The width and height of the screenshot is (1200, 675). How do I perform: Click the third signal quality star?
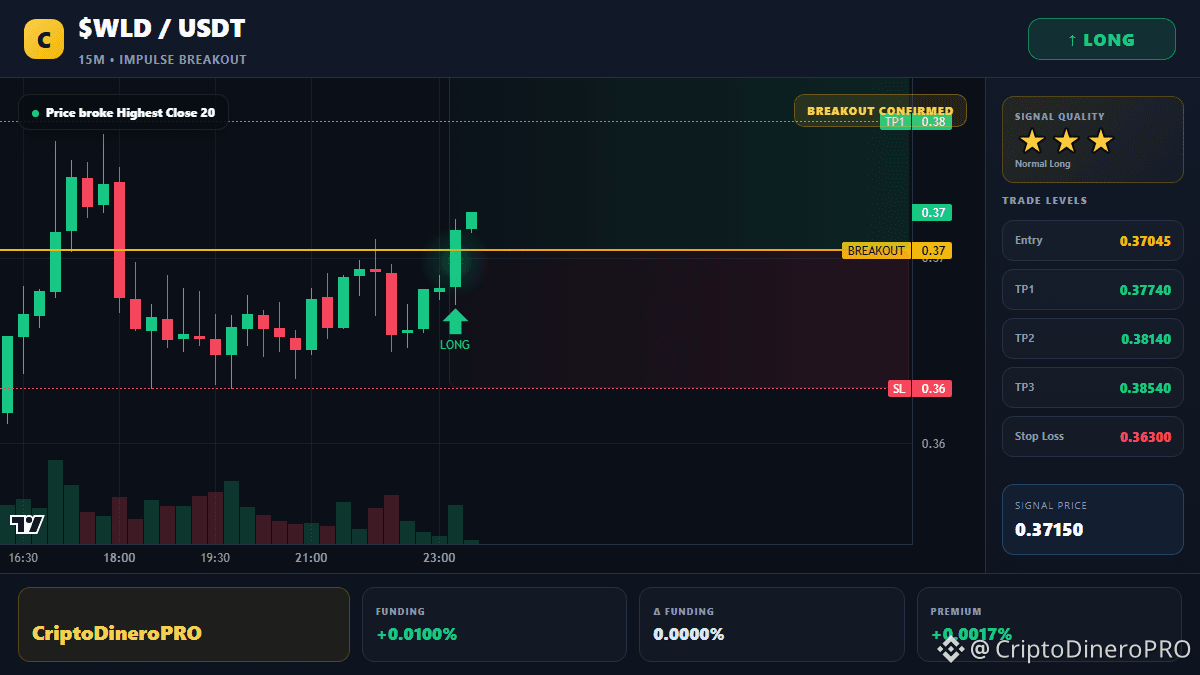point(1100,141)
